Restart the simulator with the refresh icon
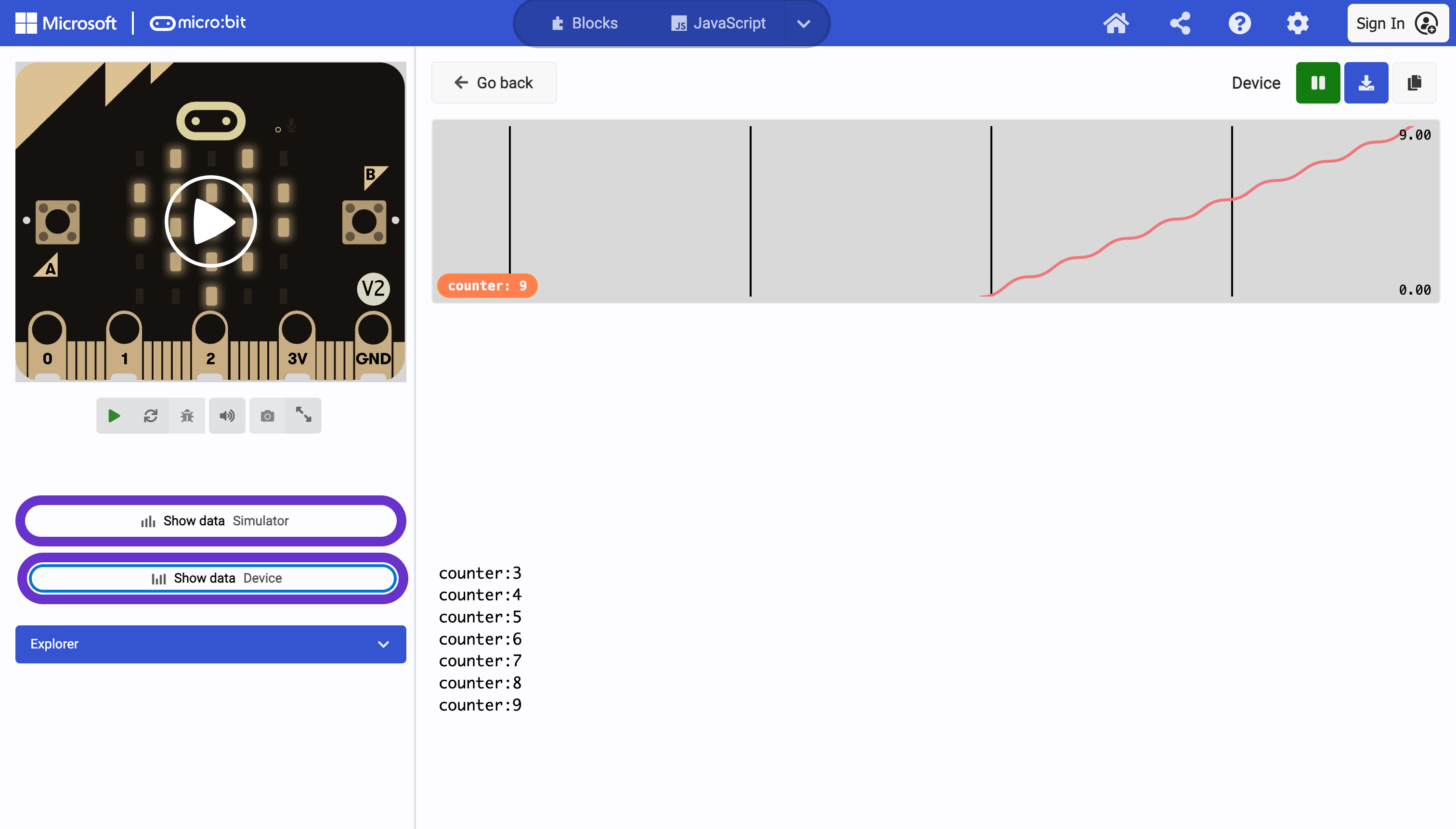Screen dimensions: 1456x829 [x=150, y=415]
